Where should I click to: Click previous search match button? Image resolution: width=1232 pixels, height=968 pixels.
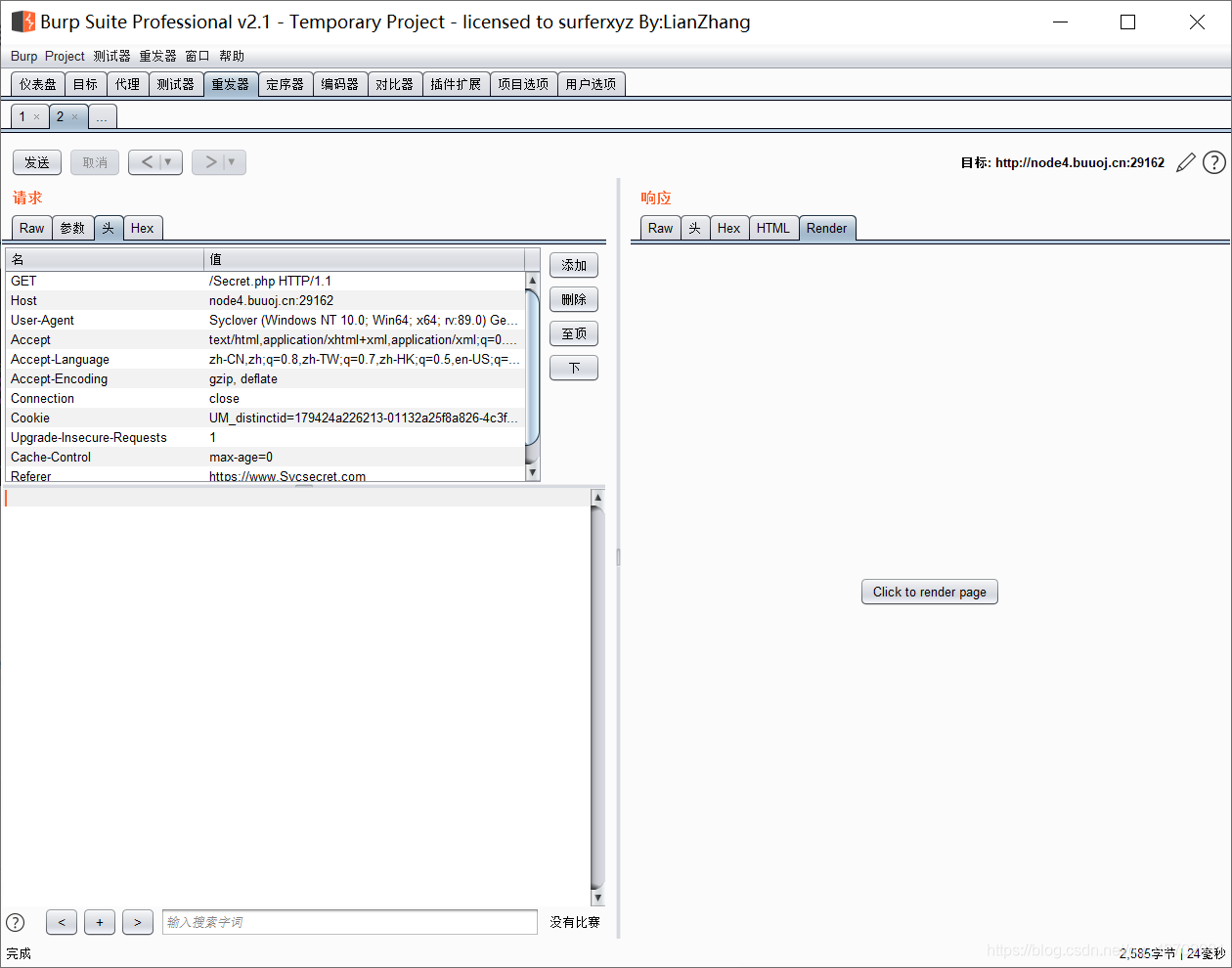point(62,922)
